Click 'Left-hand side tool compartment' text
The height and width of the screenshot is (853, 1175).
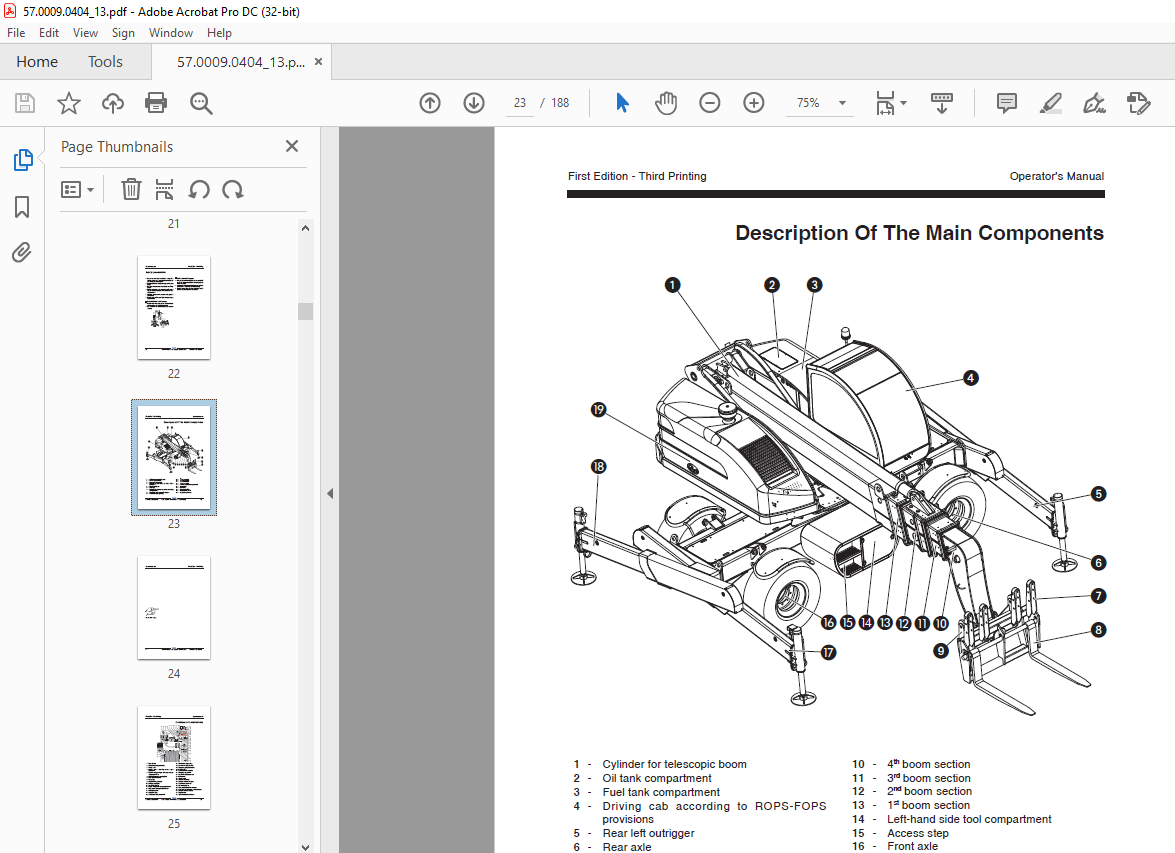click(x=969, y=819)
